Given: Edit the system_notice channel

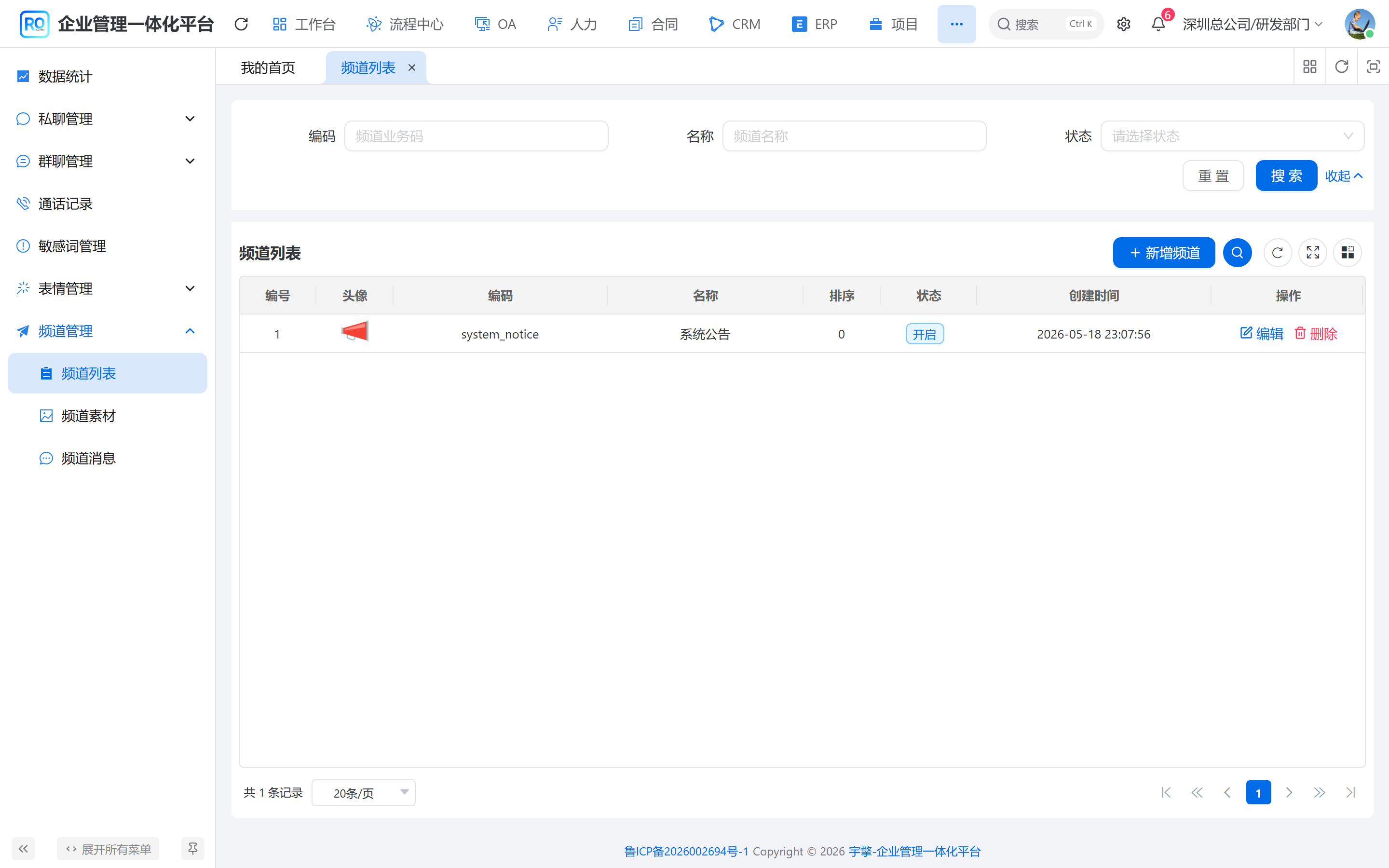Looking at the screenshot, I should coord(1262,334).
